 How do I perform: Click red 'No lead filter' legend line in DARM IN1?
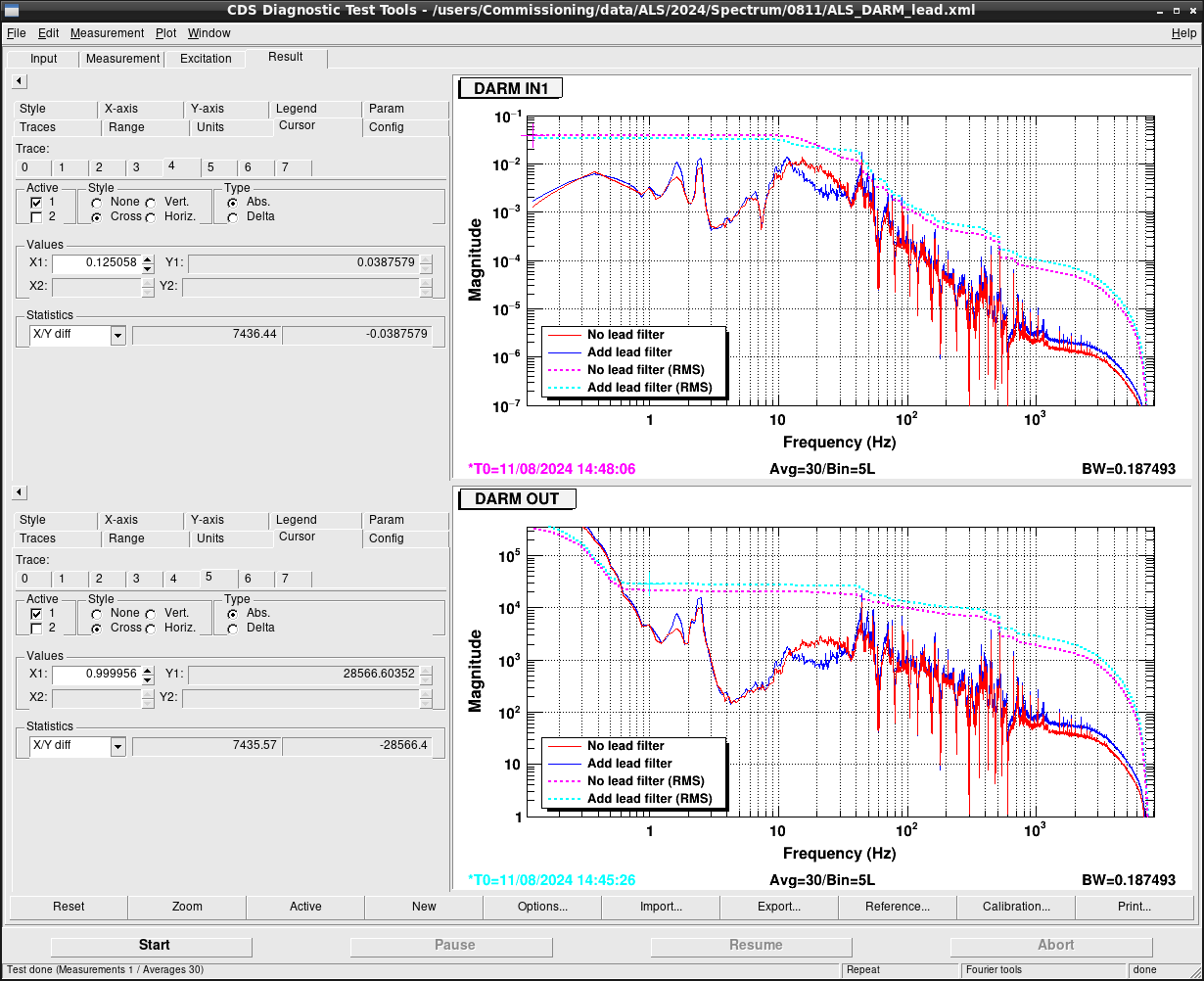coord(564,335)
